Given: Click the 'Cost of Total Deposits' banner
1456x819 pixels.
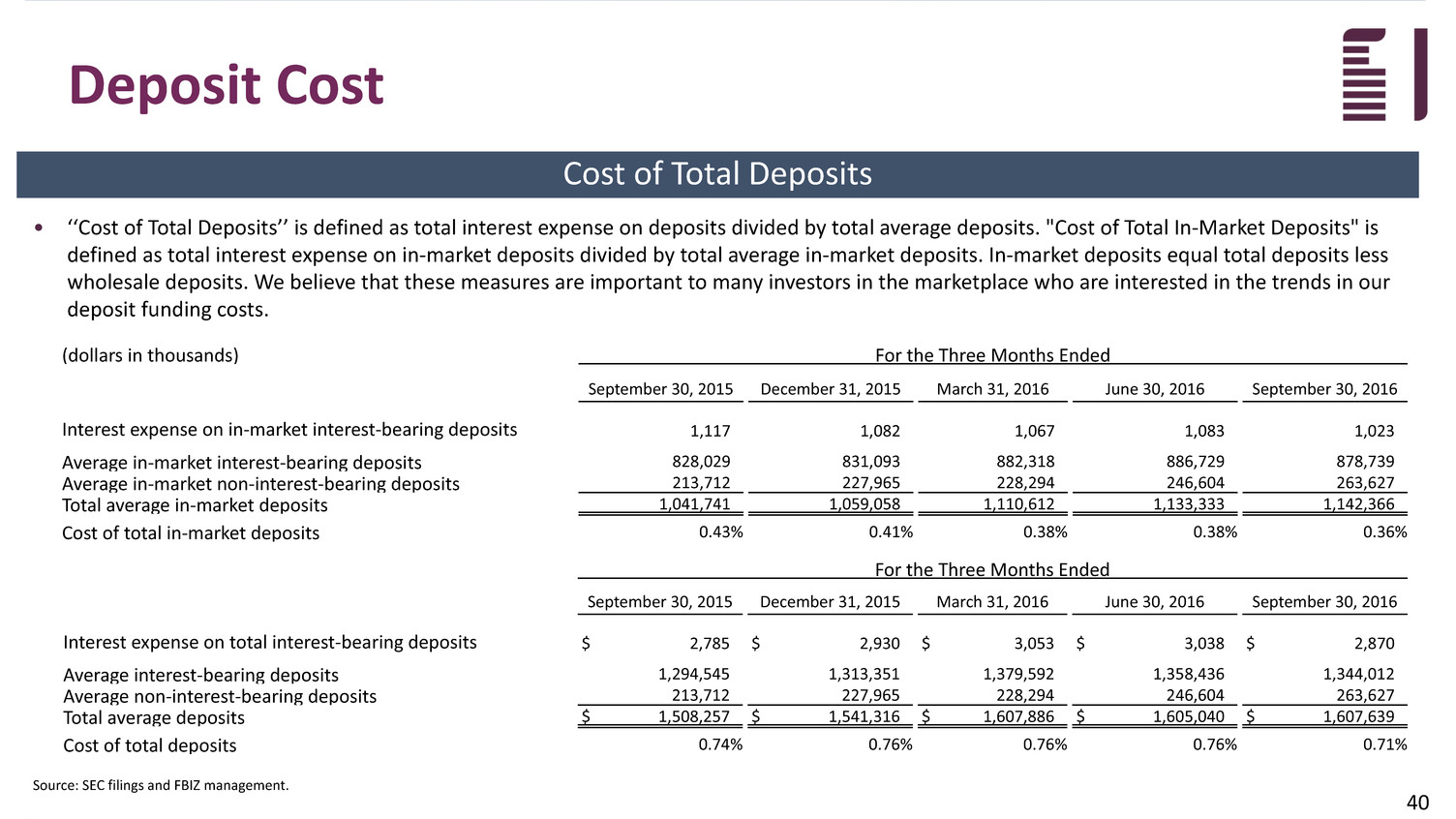Looking at the screenshot, I should point(717,174).
